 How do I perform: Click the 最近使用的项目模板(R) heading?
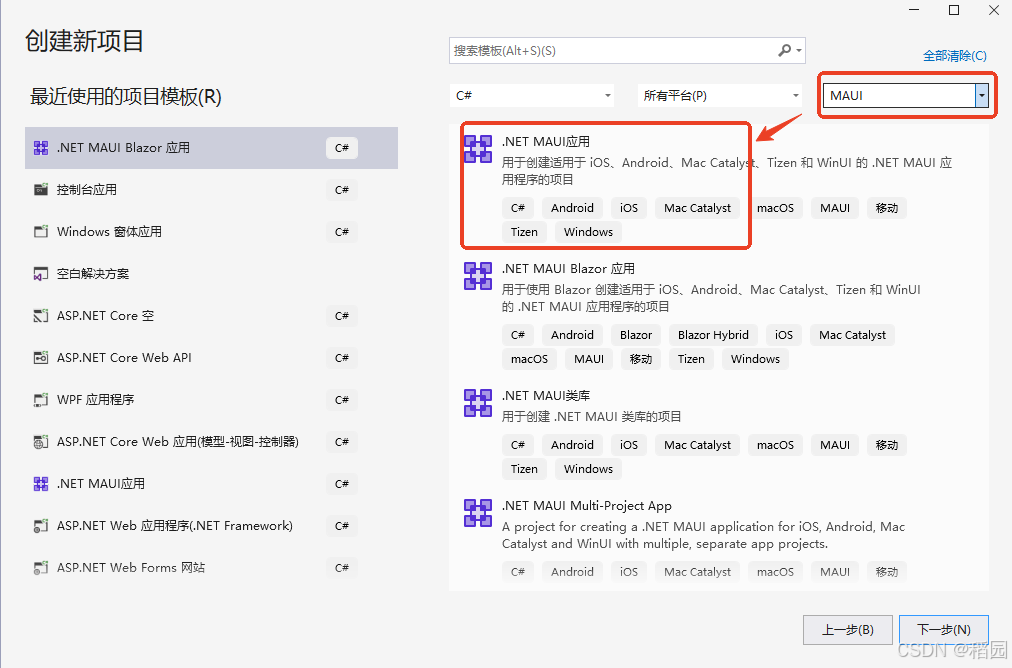click(x=125, y=97)
